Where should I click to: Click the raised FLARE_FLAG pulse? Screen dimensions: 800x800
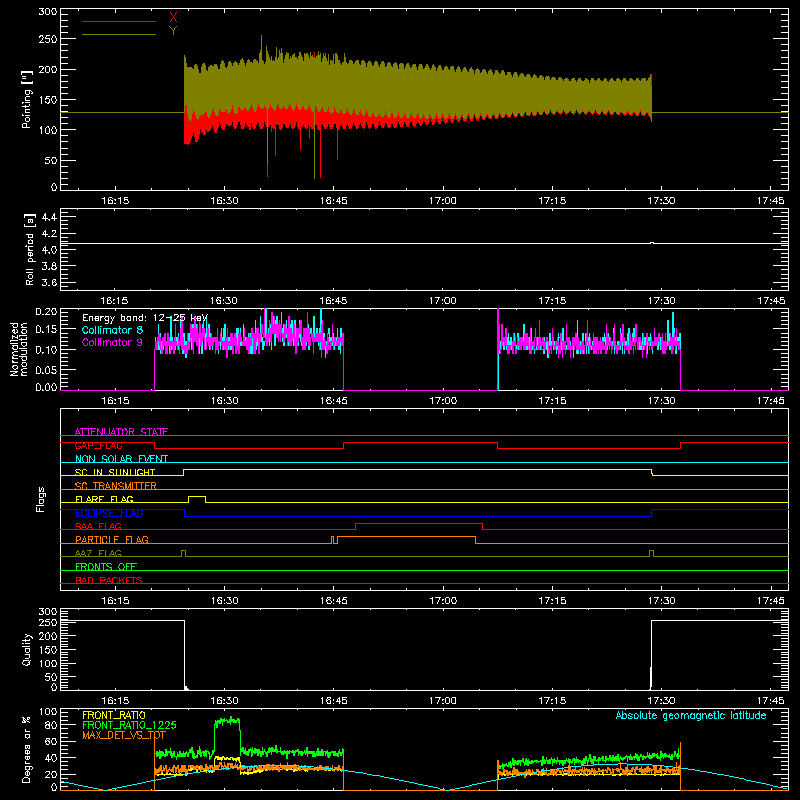coord(197,497)
